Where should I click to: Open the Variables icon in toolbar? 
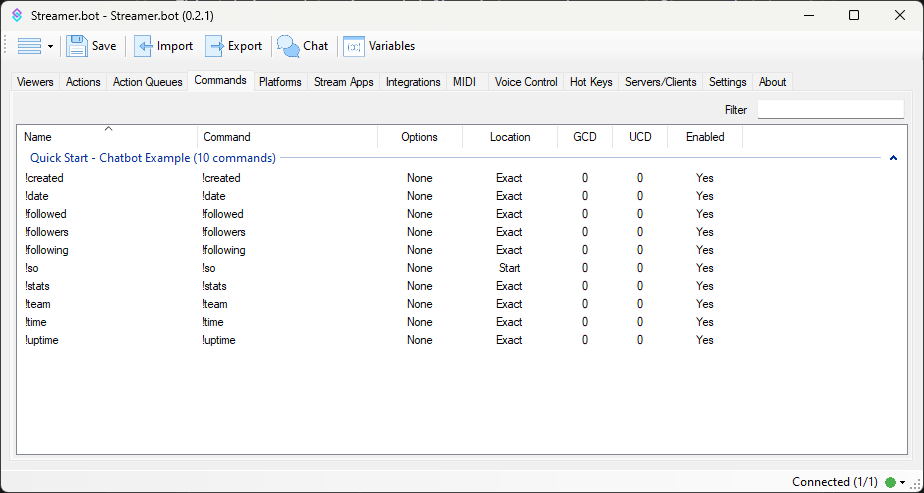click(x=354, y=46)
